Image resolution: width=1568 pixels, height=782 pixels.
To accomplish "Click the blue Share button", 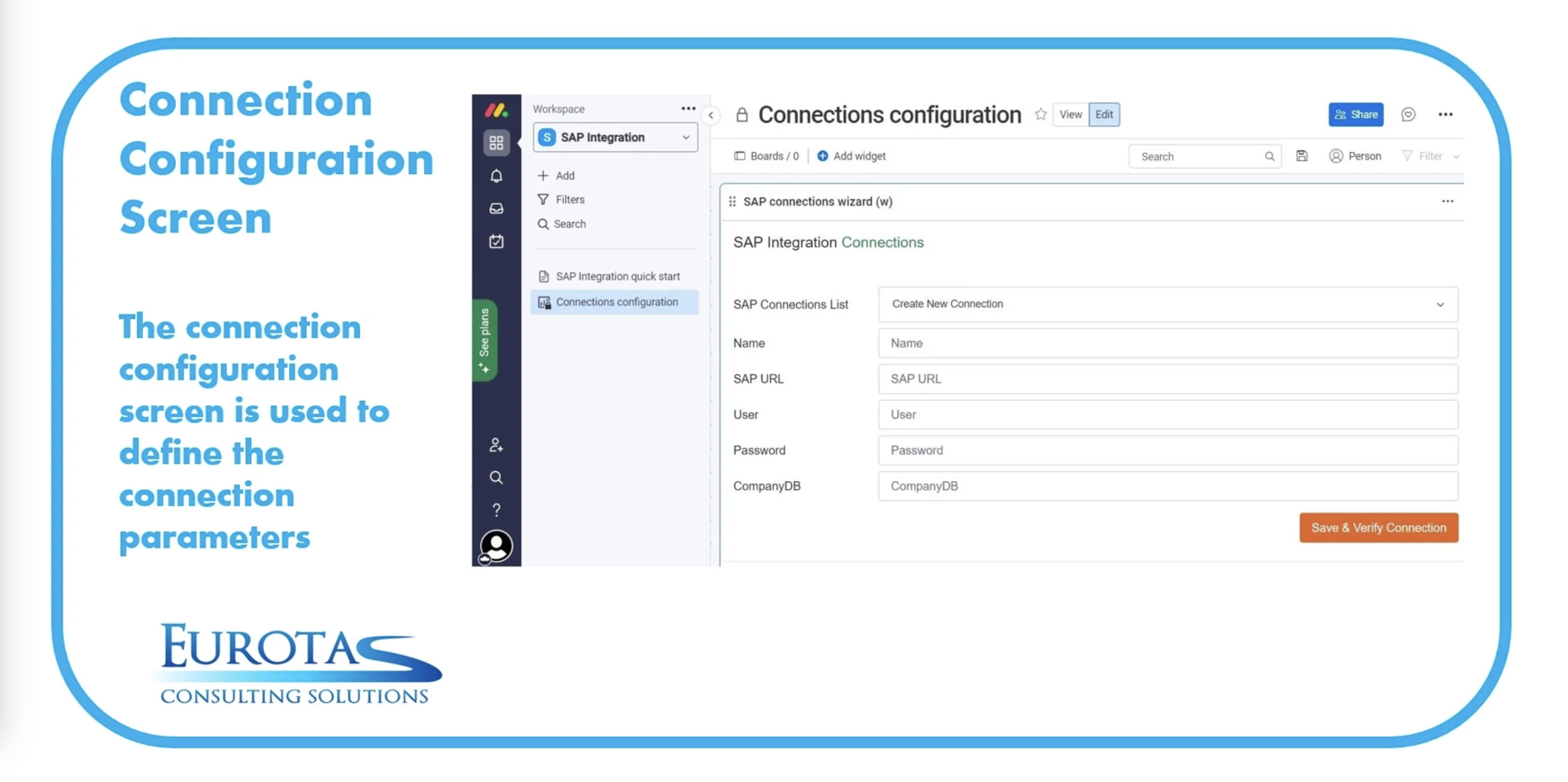I will (x=1355, y=115).
